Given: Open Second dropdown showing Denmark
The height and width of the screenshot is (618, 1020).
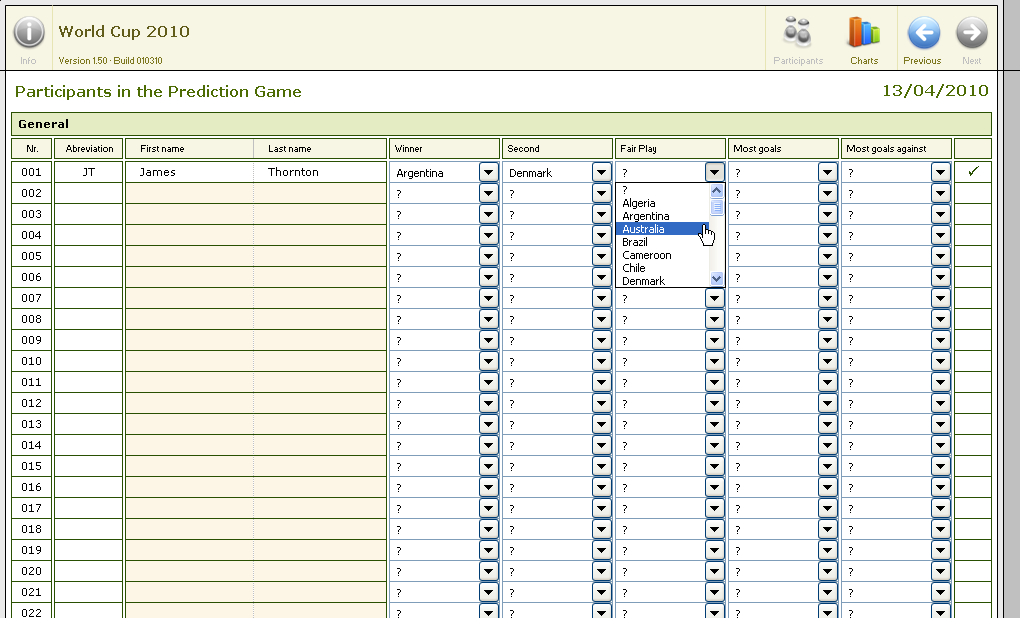Looking at the screenshot, I should [601, 172].
